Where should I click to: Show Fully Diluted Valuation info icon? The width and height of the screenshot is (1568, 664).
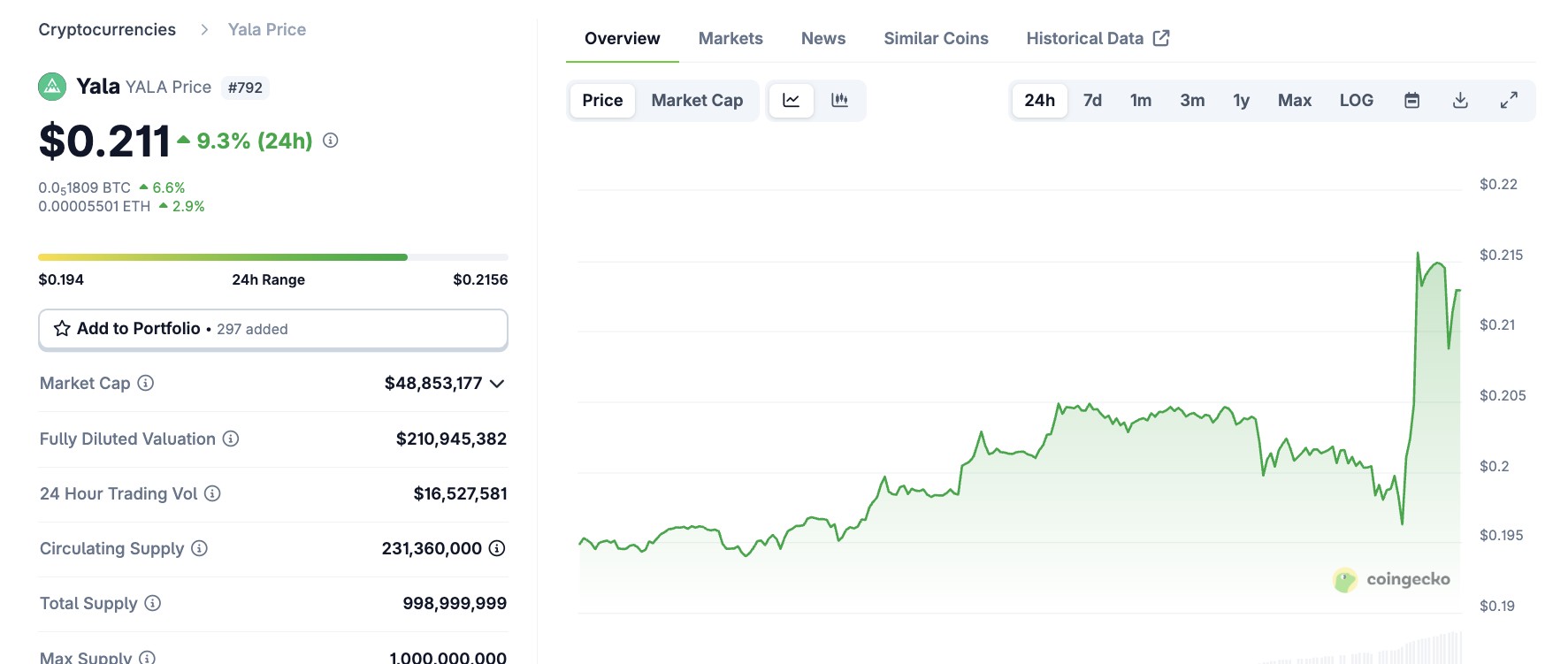click(x=231, y=439)
